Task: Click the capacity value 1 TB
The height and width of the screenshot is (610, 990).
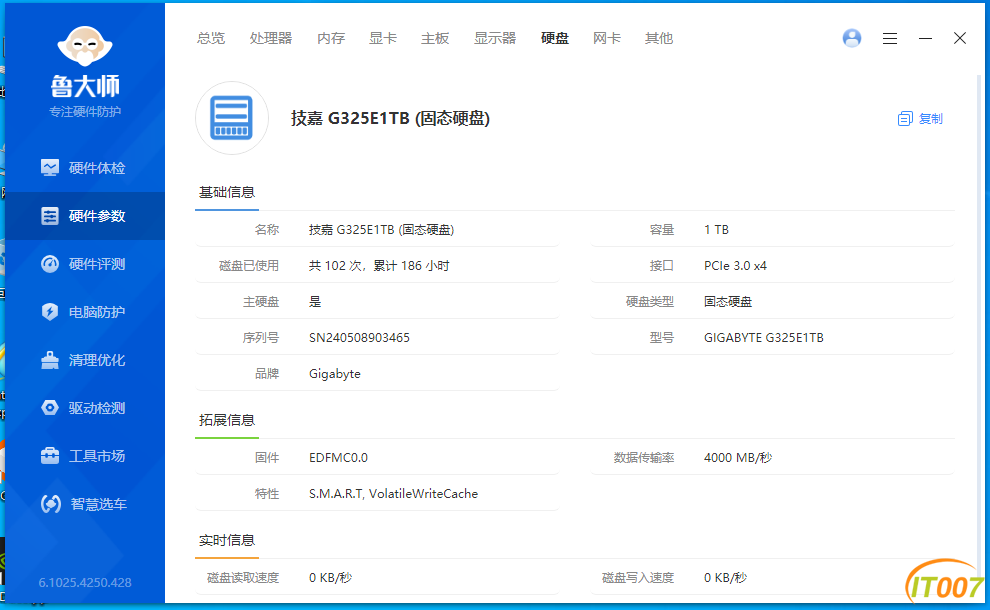Action: click(716, 230)
